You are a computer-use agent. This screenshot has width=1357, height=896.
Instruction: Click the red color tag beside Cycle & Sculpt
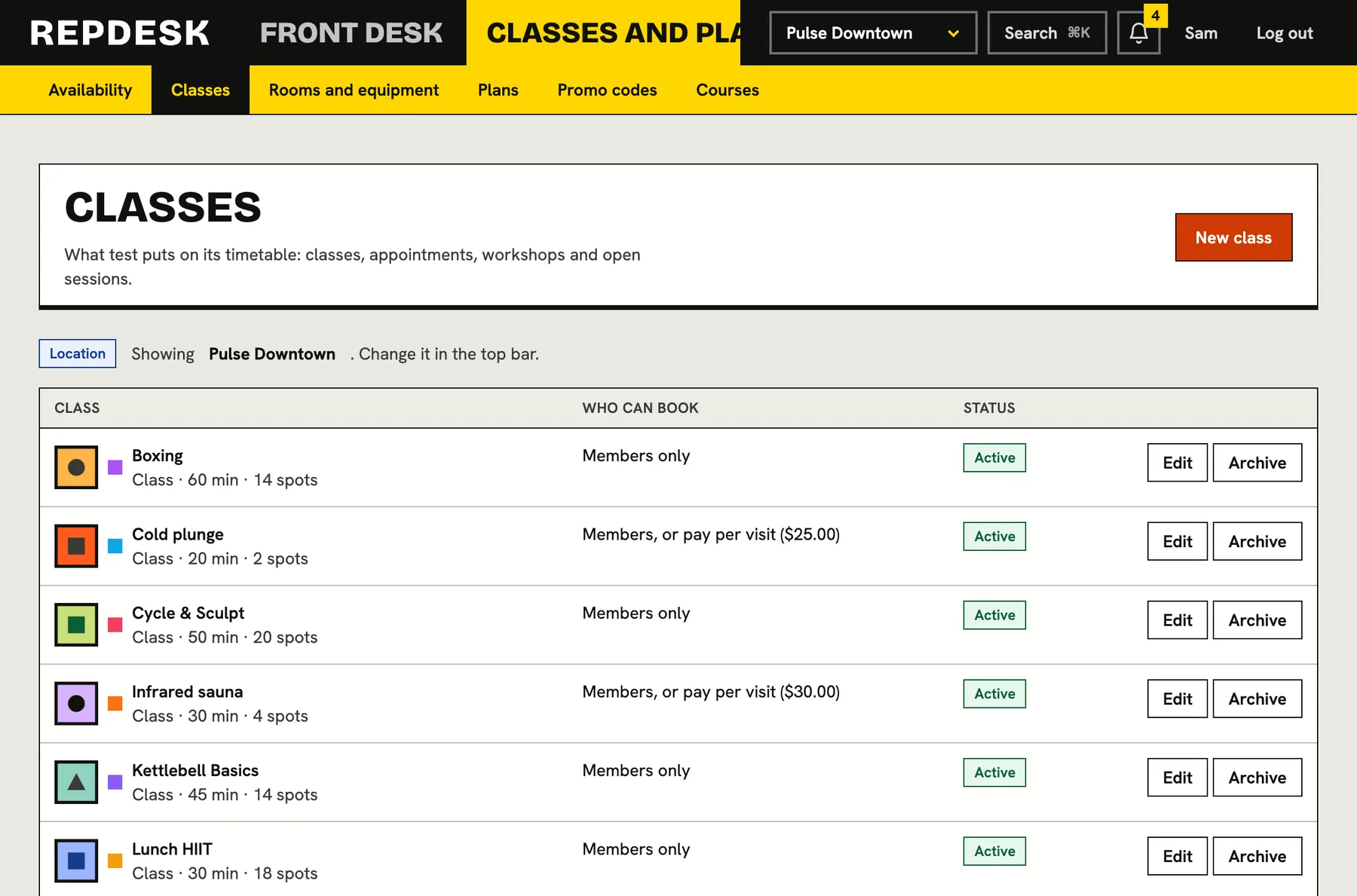coord(115,625)
